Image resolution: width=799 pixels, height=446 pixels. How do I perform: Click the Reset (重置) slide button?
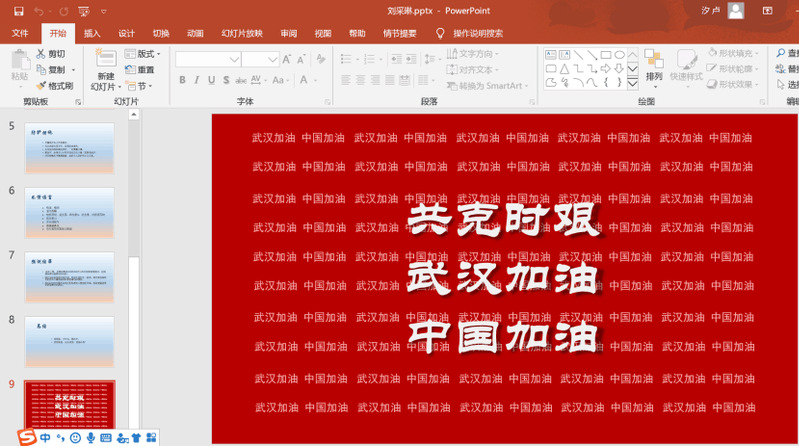click(140, 70)
